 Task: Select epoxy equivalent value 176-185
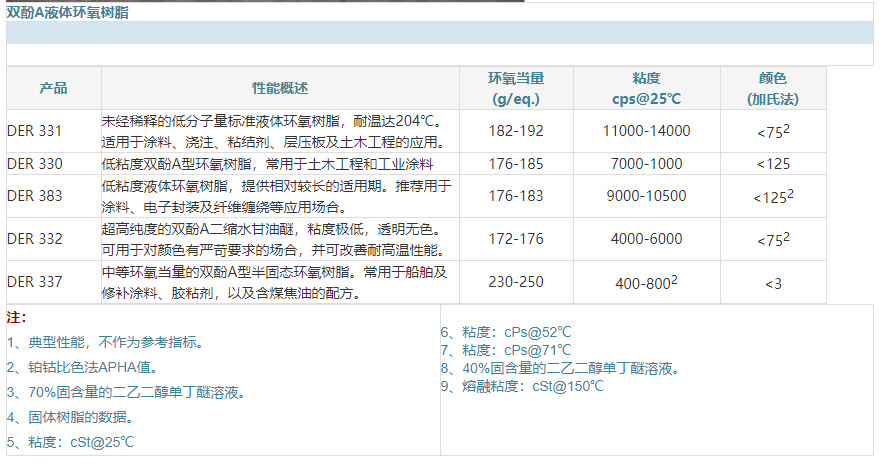point(516,164)
